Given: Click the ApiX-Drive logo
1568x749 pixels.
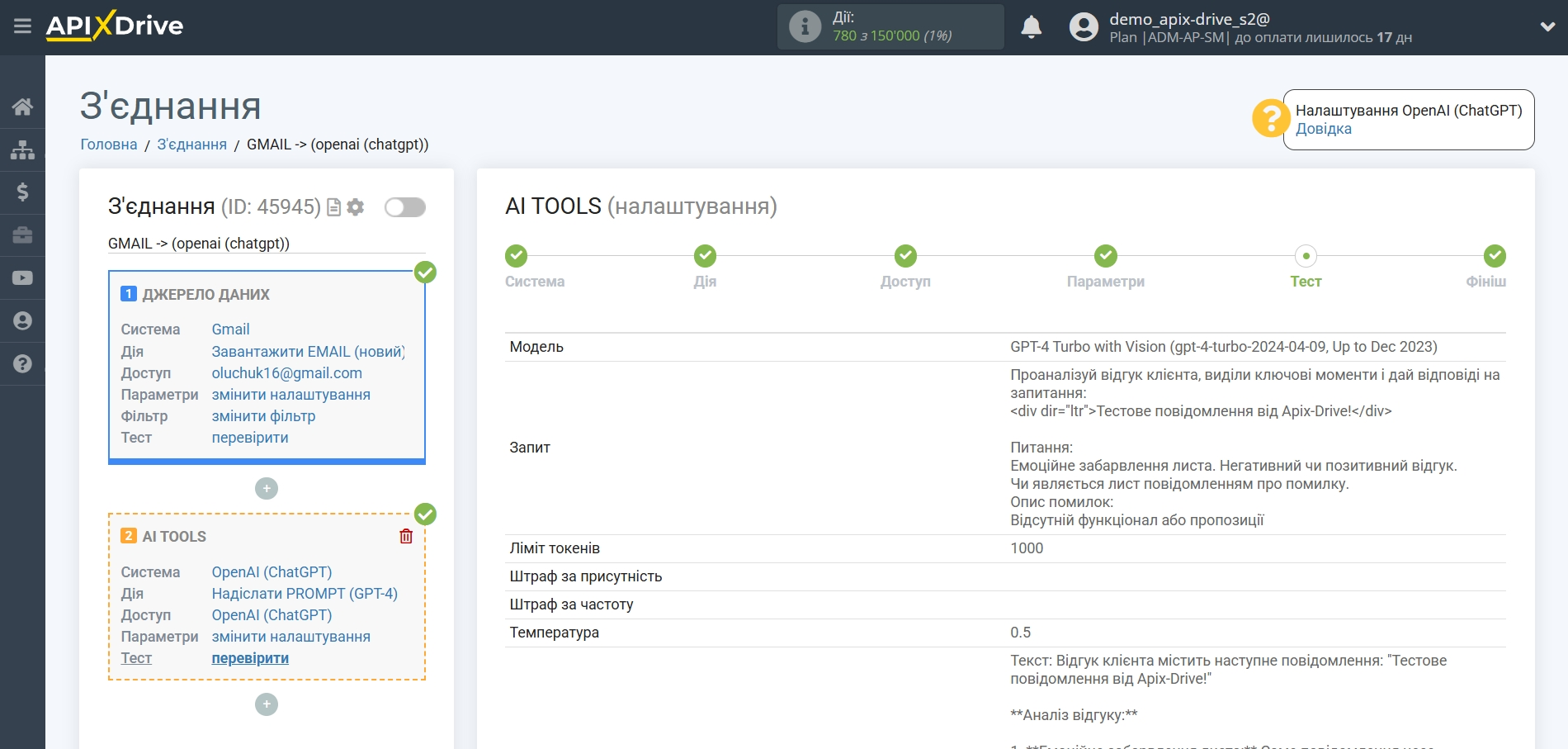Looking at the screenshot, I should [x=115, y=26].
